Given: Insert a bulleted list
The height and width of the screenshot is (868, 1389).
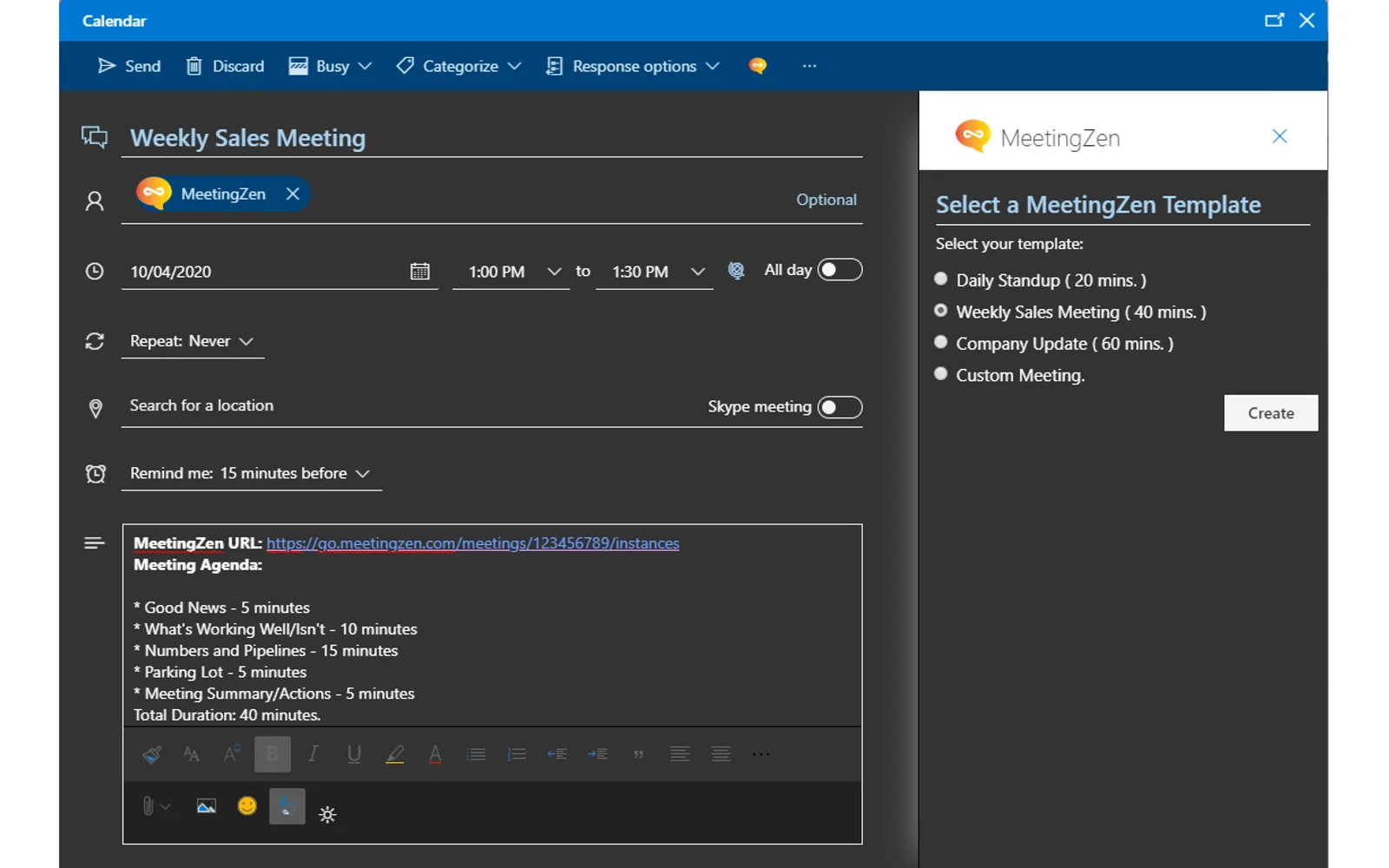Looking at the screenshot, I should (476, 754).
